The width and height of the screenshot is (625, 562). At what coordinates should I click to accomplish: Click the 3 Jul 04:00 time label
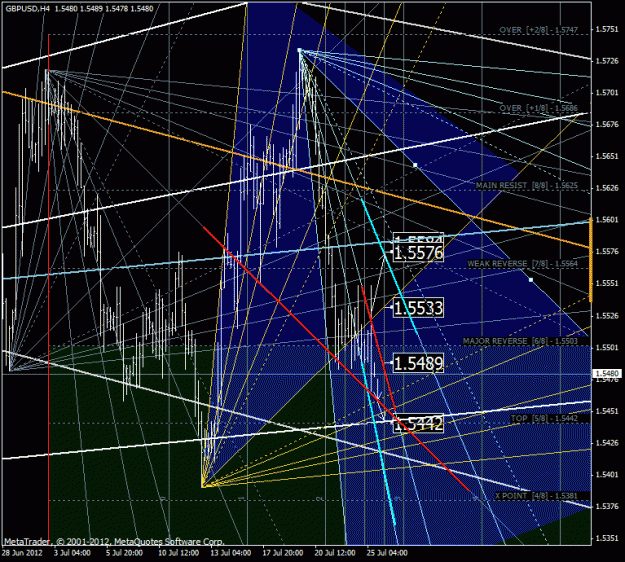tap(72, 553)
